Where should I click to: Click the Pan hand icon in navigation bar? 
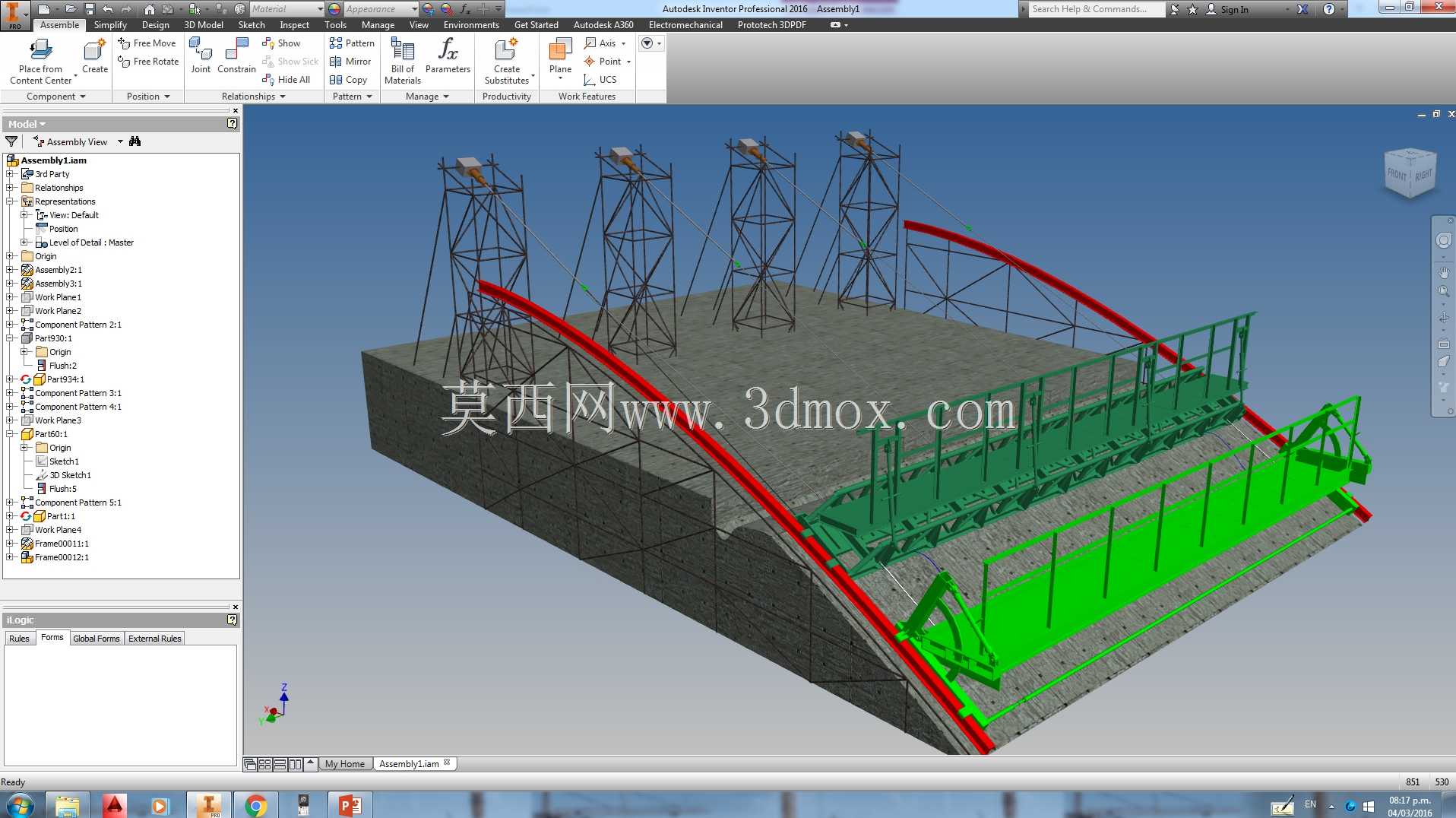(1444, 271)
